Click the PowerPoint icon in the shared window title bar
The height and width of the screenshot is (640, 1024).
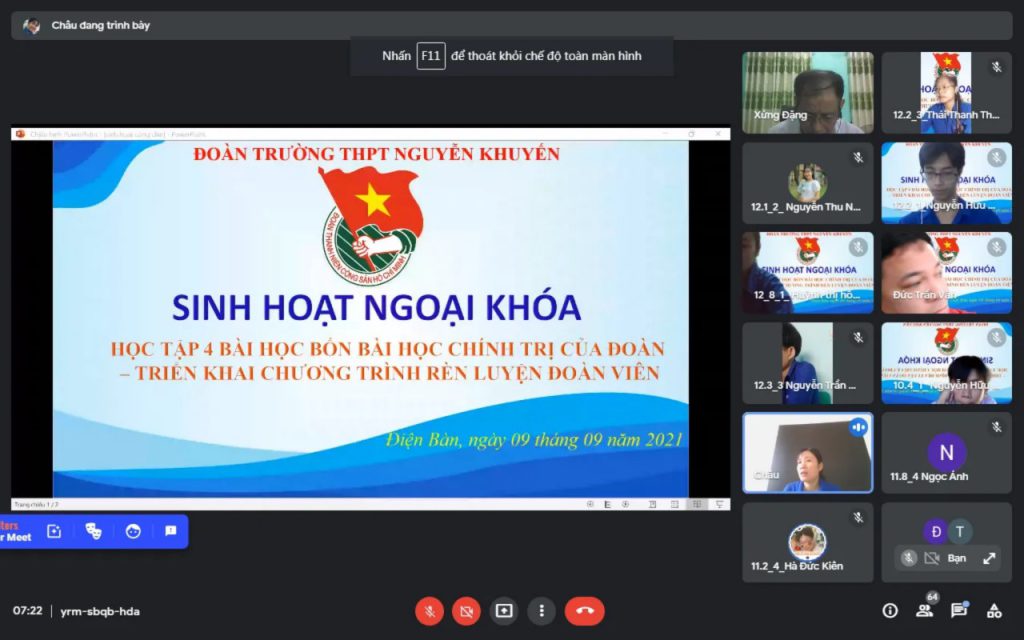[x=20, y=134]
